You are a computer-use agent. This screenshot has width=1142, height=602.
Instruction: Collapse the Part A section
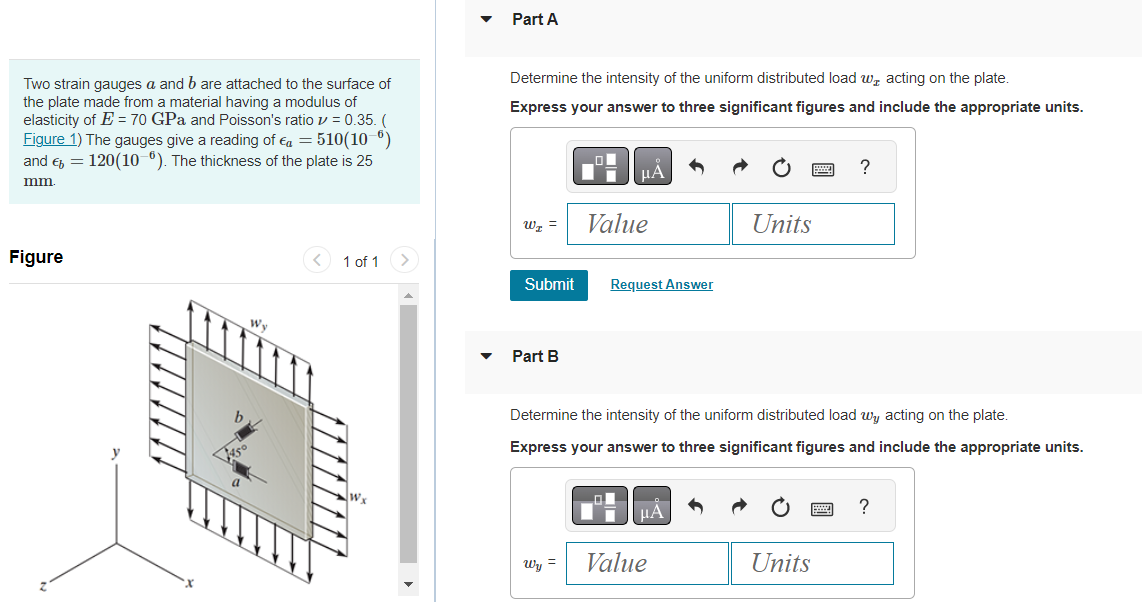(x=485, y=19)
